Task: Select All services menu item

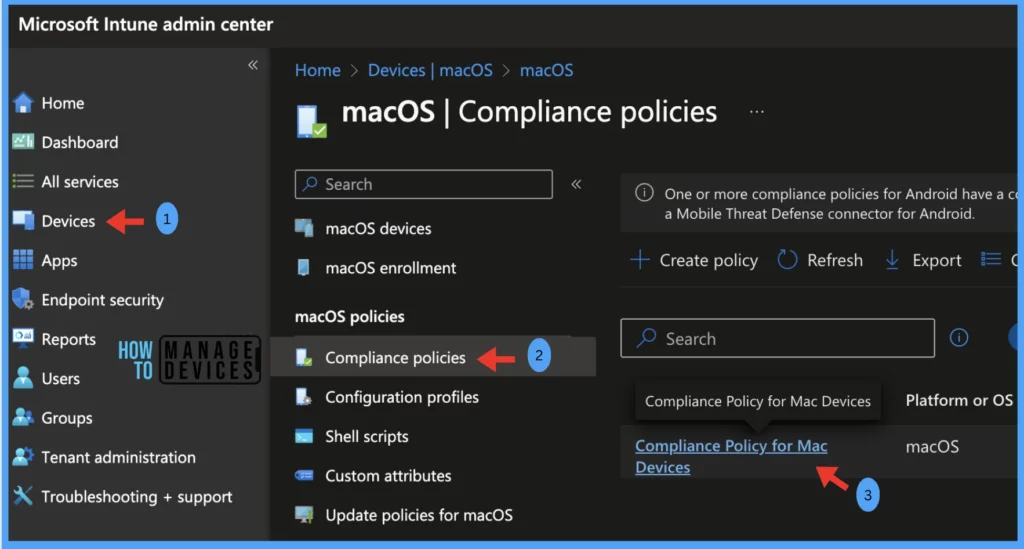Action: 80,181
